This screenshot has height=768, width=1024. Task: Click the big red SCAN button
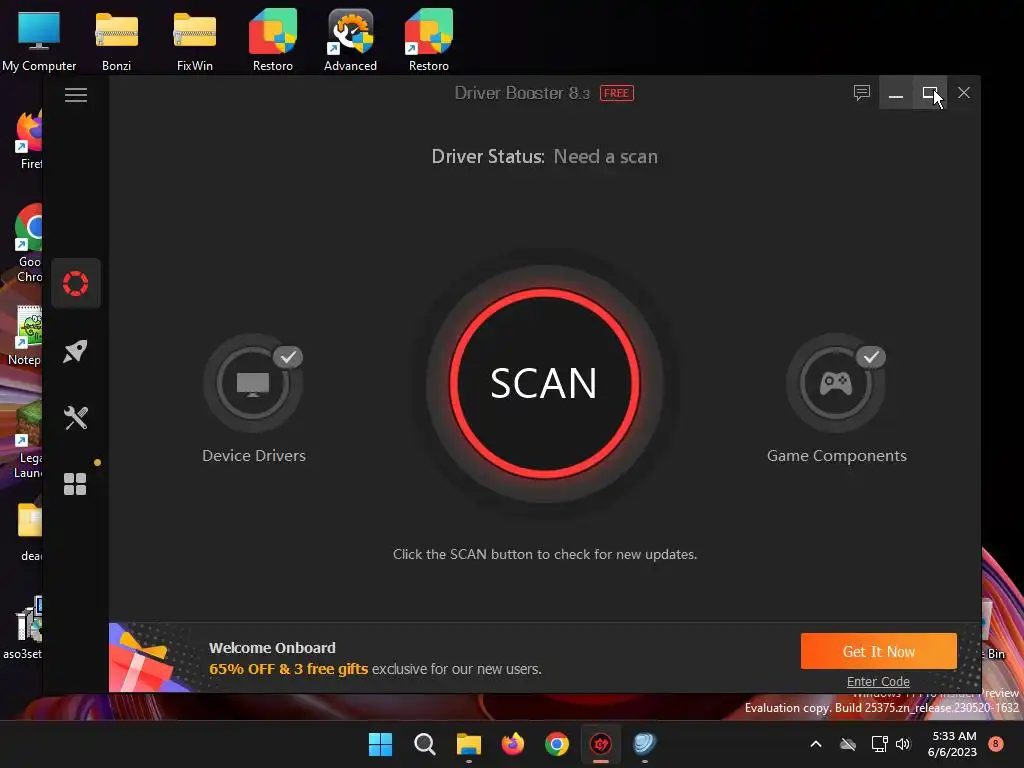click(x=545, y=383)
